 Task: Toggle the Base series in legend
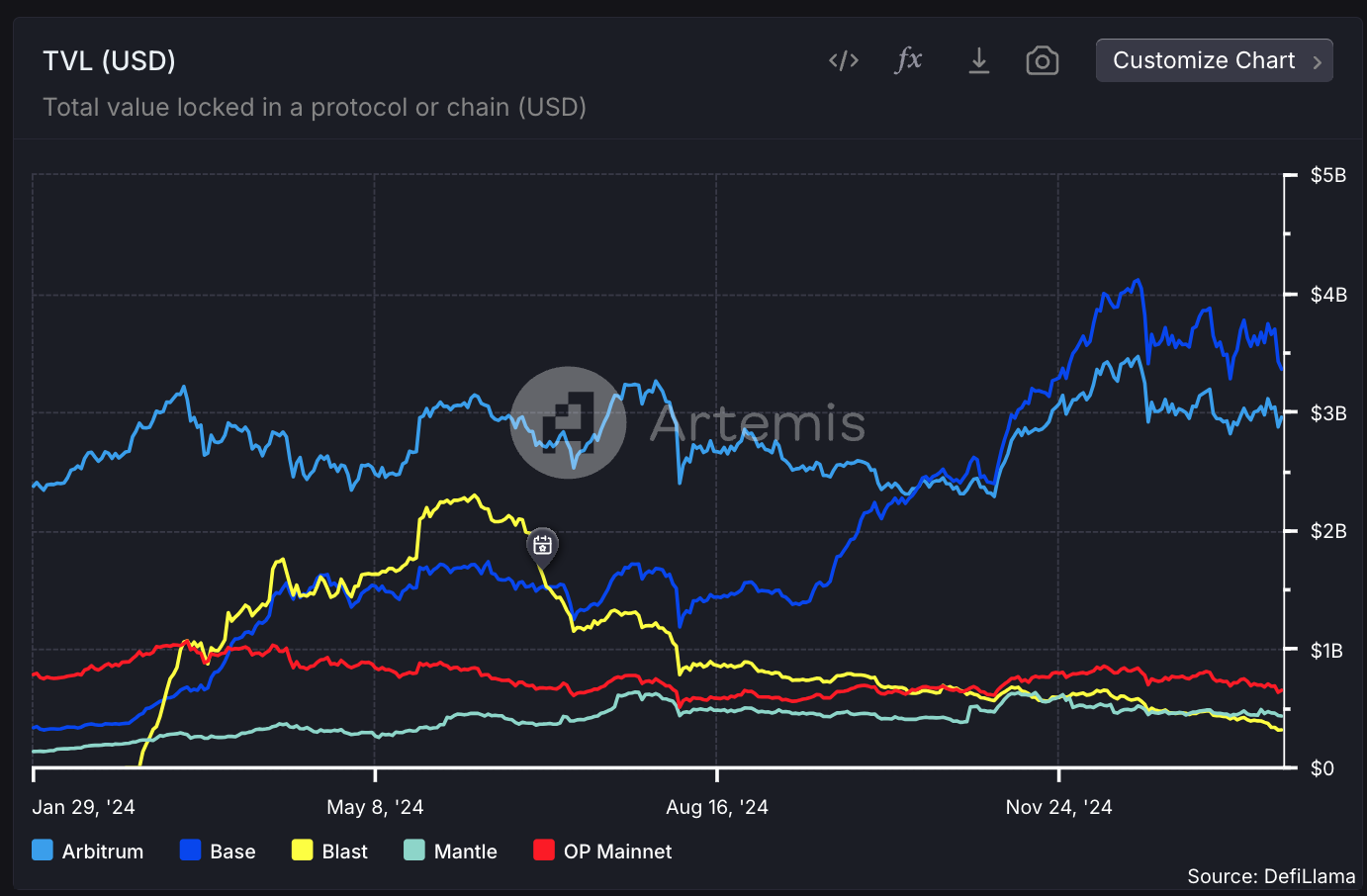218,851
